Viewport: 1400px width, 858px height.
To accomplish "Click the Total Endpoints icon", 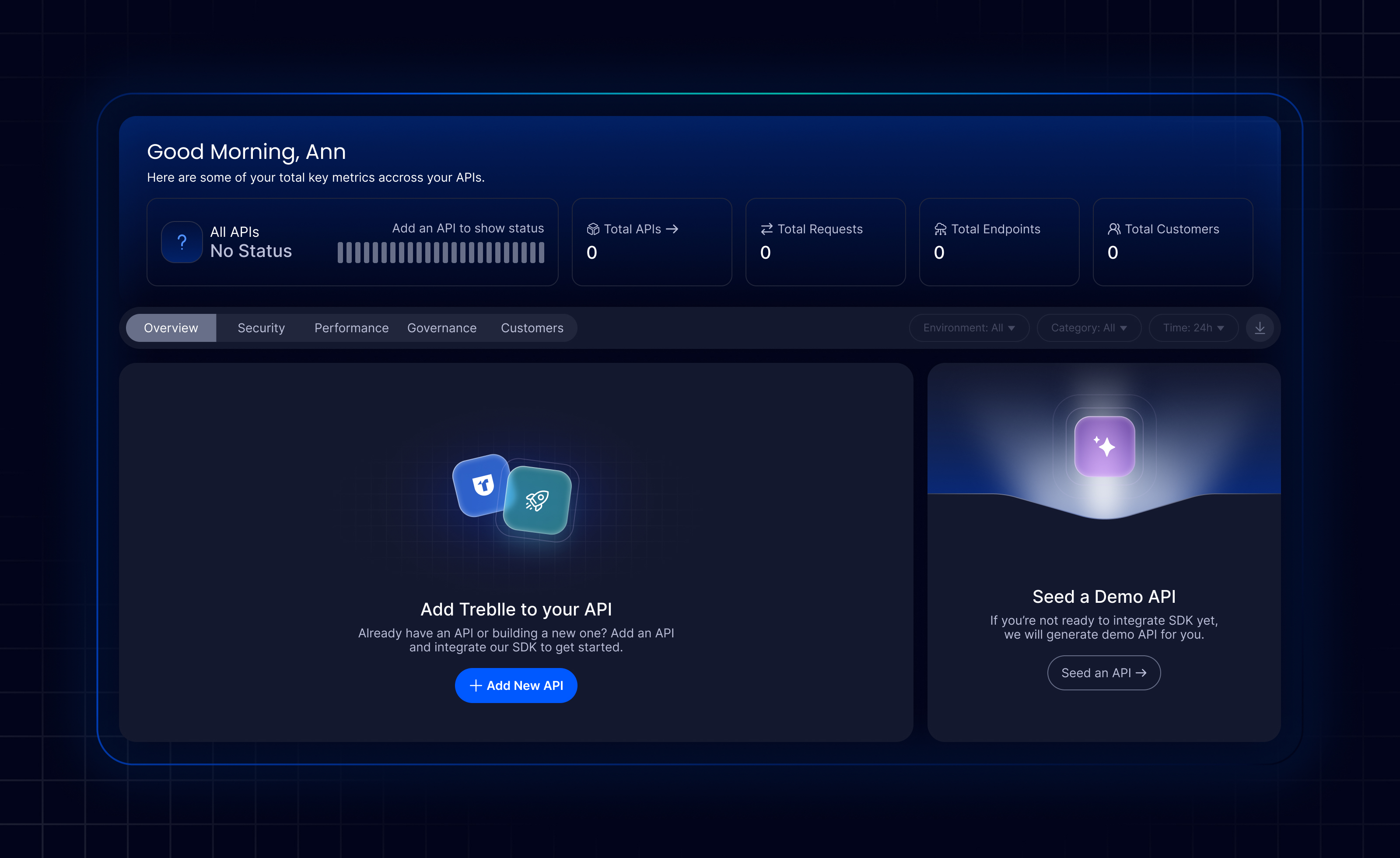I will coord(940,229).
